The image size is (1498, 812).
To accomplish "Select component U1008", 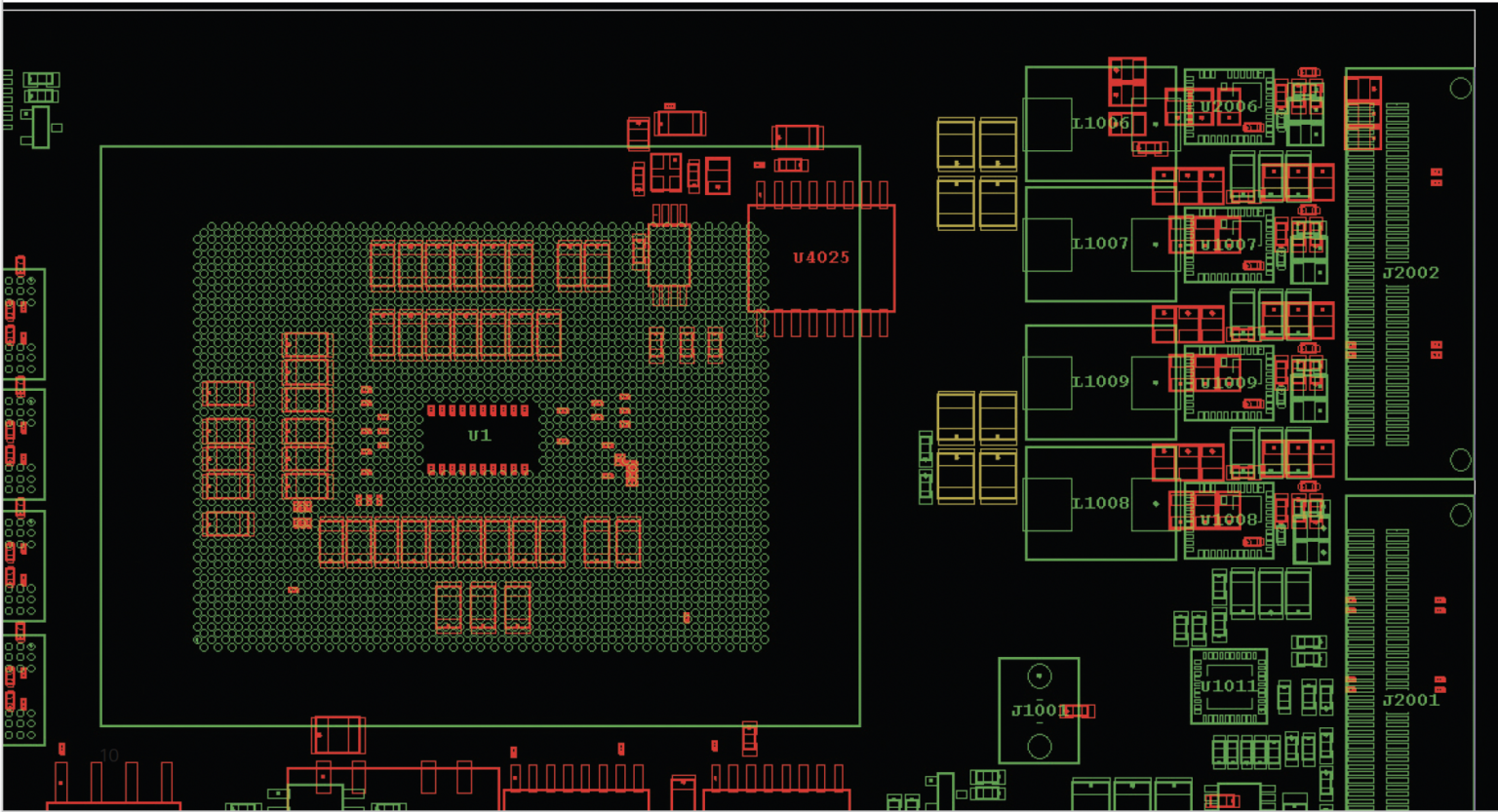I will [1227, 522].
